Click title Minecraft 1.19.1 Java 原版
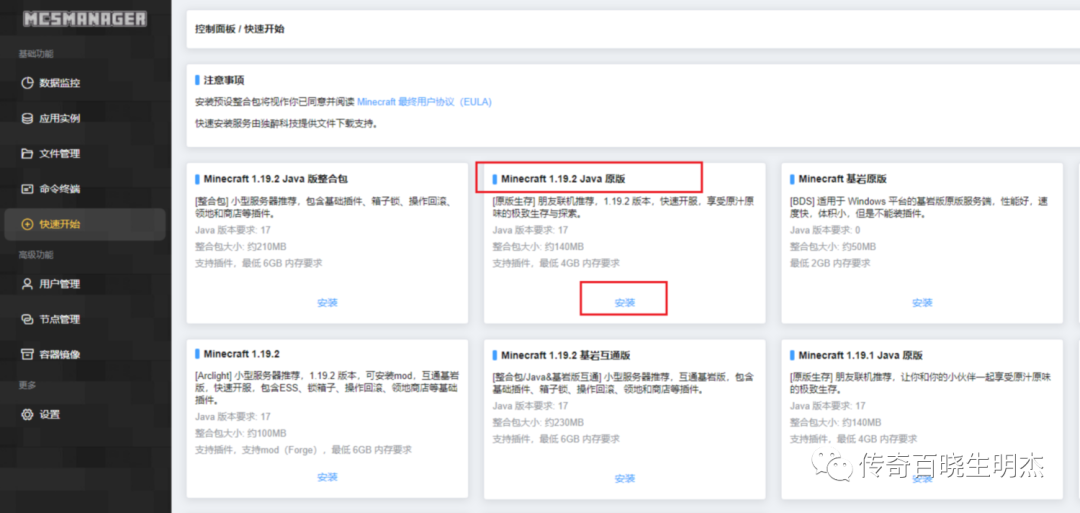This screenshot has height=513, width=1080. click(860, 355)
